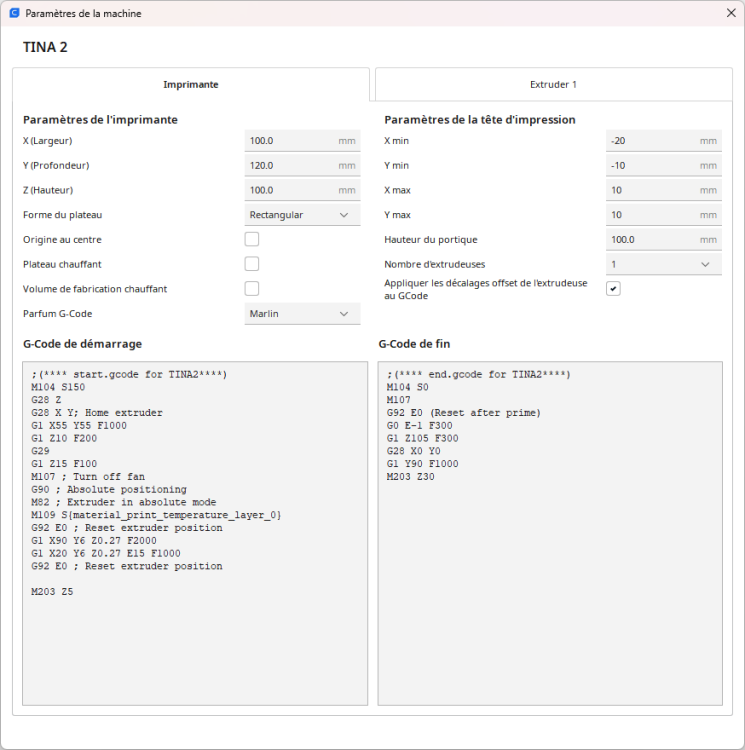Open the Nombre d'extrudeuses dropdown
The width and height of the screenshot is (745, 750).
pyautogui.click(x=664, y=264)
